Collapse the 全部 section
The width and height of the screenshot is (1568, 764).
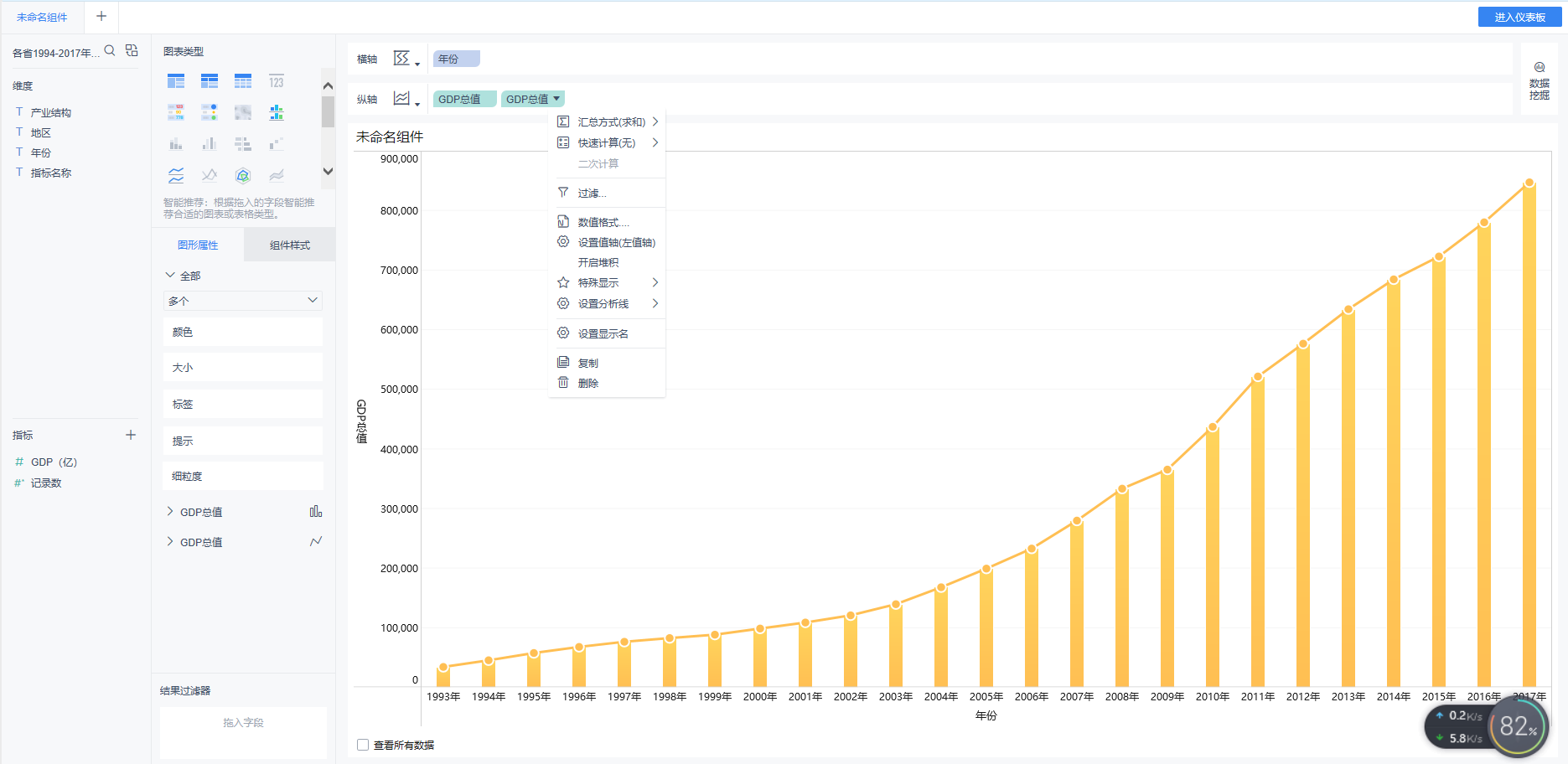coord(170,276)
